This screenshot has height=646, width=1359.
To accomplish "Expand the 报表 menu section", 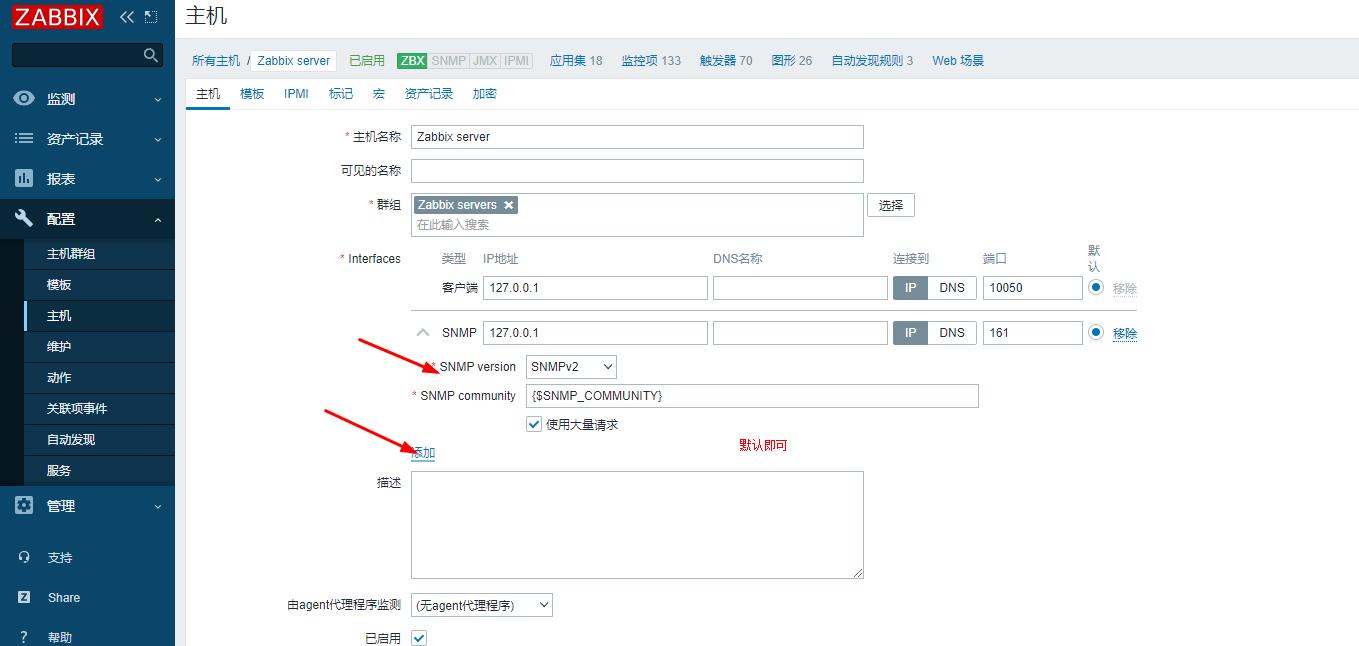I will 158,180.
